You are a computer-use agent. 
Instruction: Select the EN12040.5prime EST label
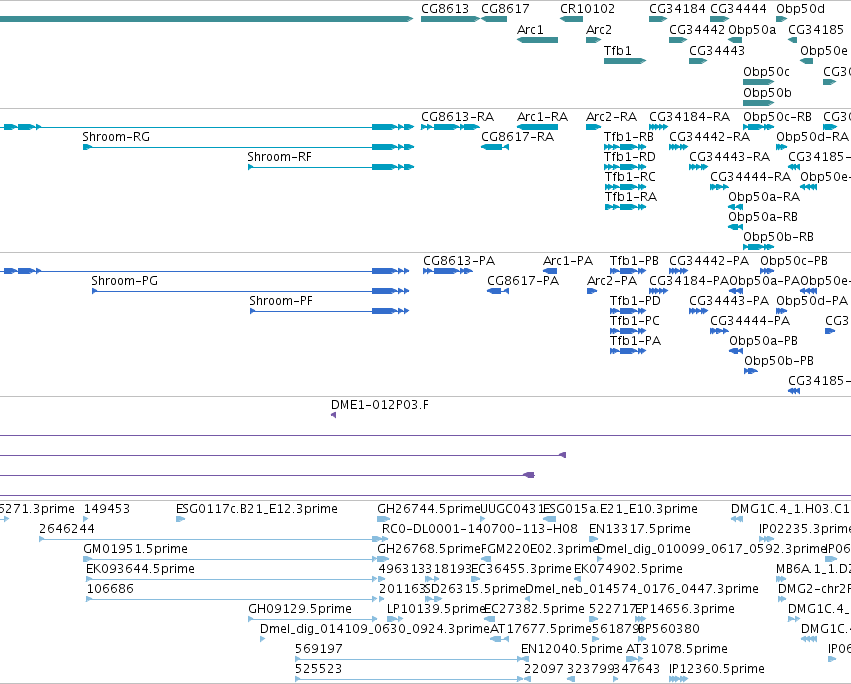pos(571,649)
